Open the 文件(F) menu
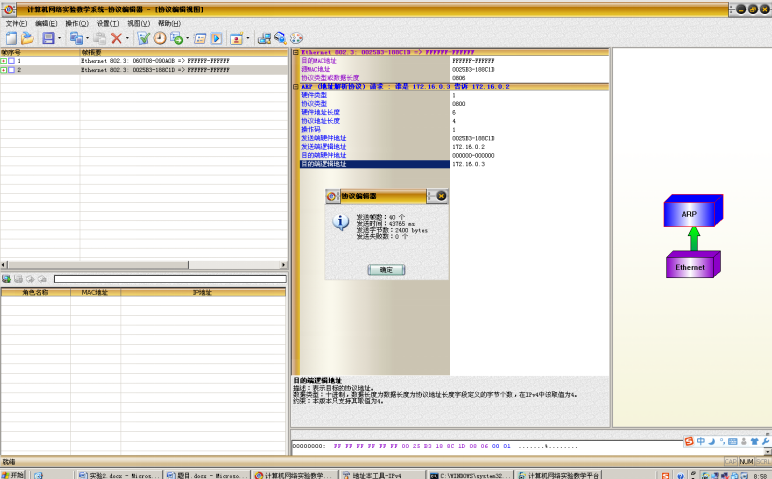This screenshot has width=772, height=479. click(x=16, y=23)
